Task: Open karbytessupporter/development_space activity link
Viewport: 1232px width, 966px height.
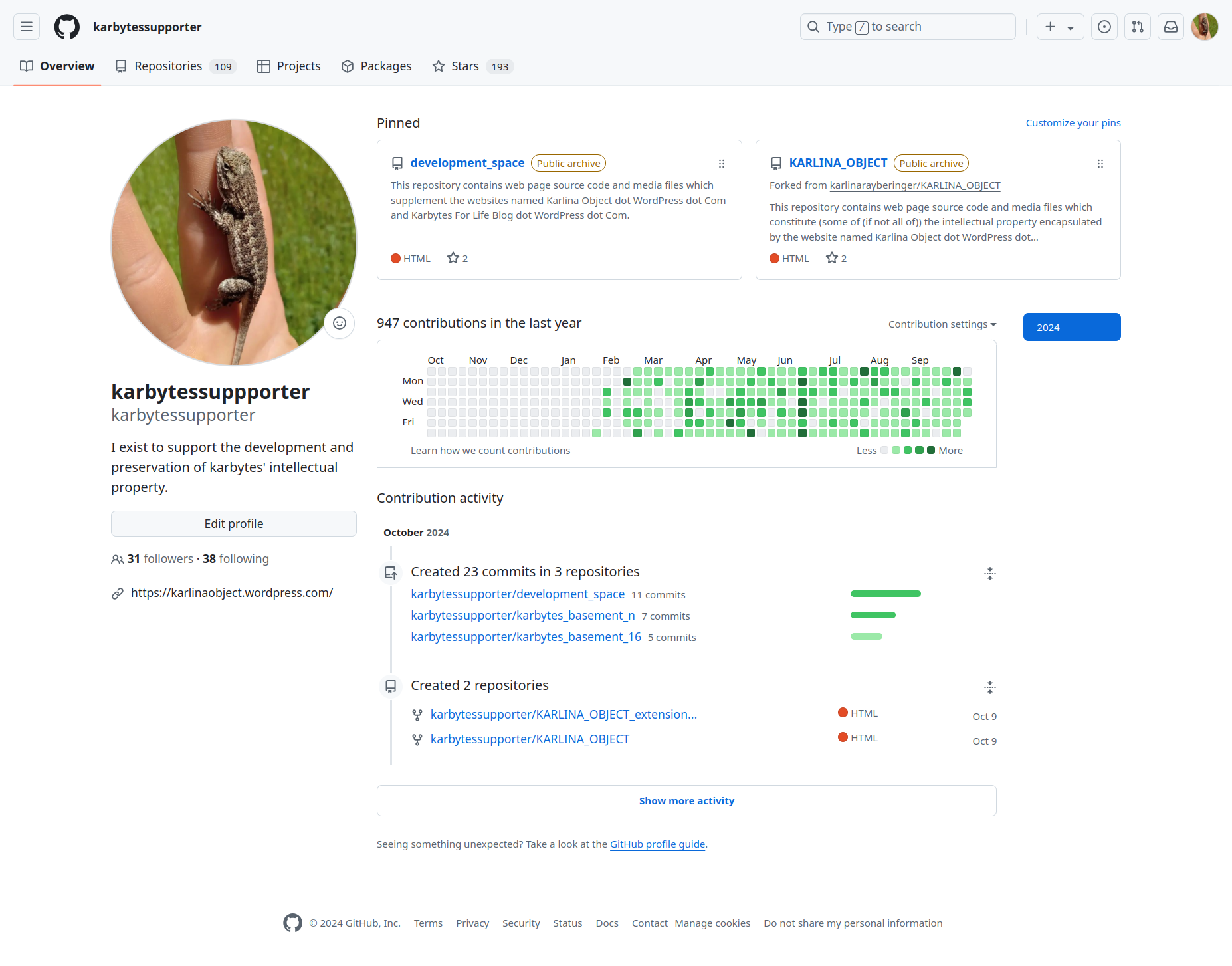Action: [x=518, y=594]
